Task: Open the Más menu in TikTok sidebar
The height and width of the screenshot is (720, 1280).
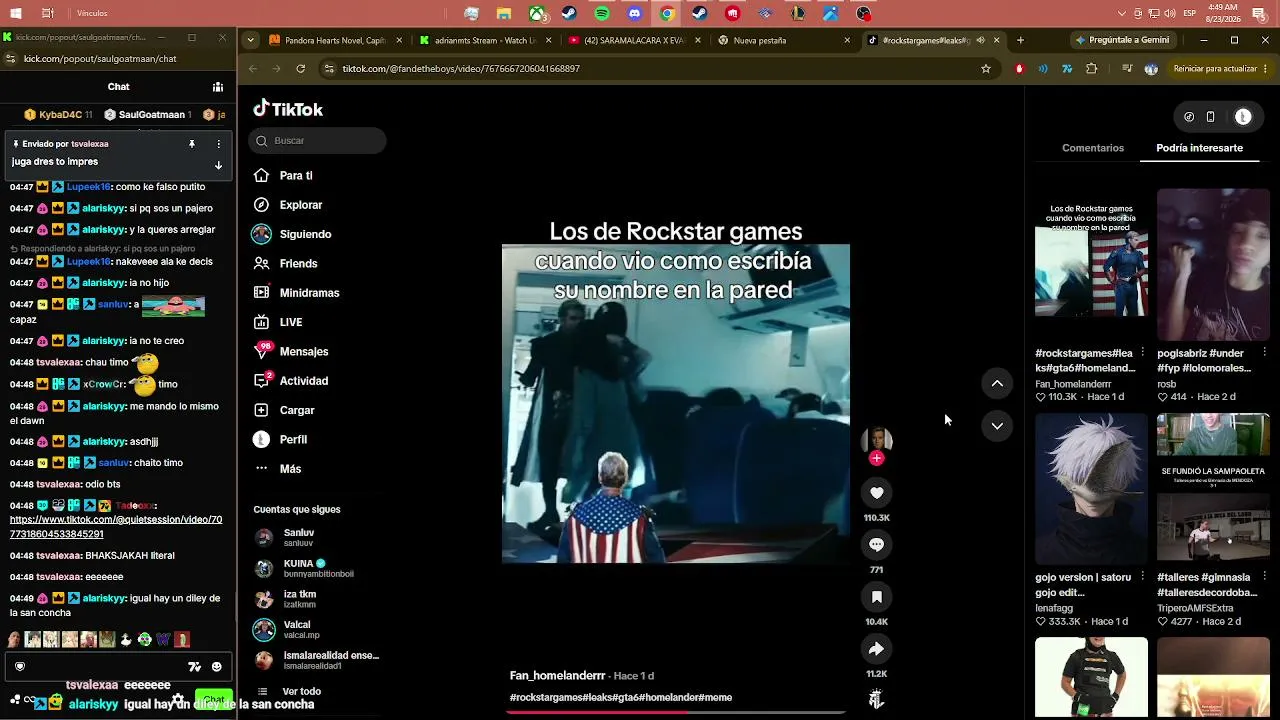Action: 278,469
